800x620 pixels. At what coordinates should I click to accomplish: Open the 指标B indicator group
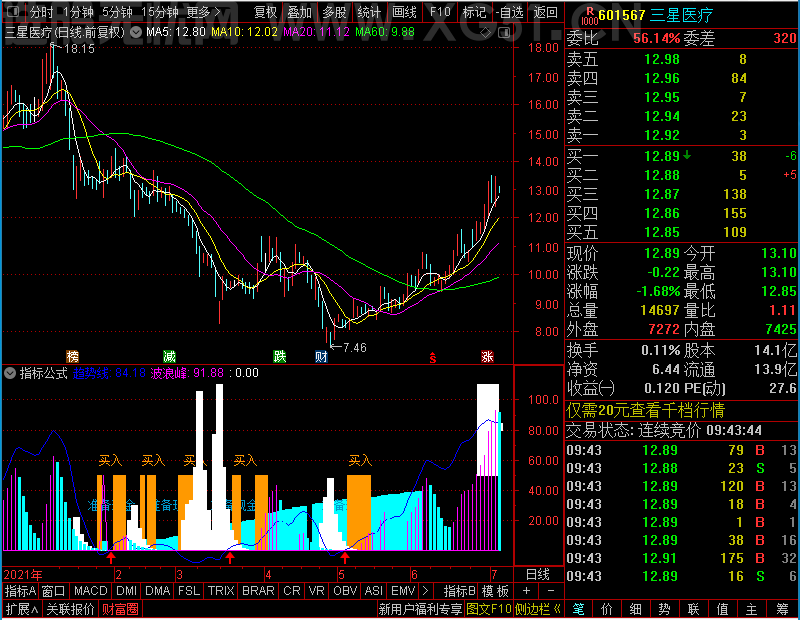tap(460, 591)
